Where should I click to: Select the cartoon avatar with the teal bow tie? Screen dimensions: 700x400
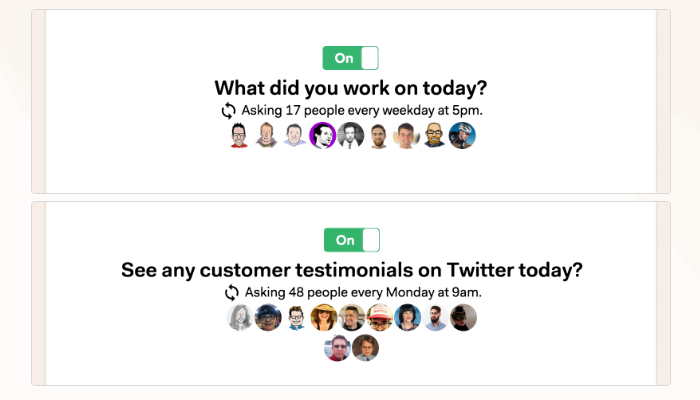(x=296, y=318)
